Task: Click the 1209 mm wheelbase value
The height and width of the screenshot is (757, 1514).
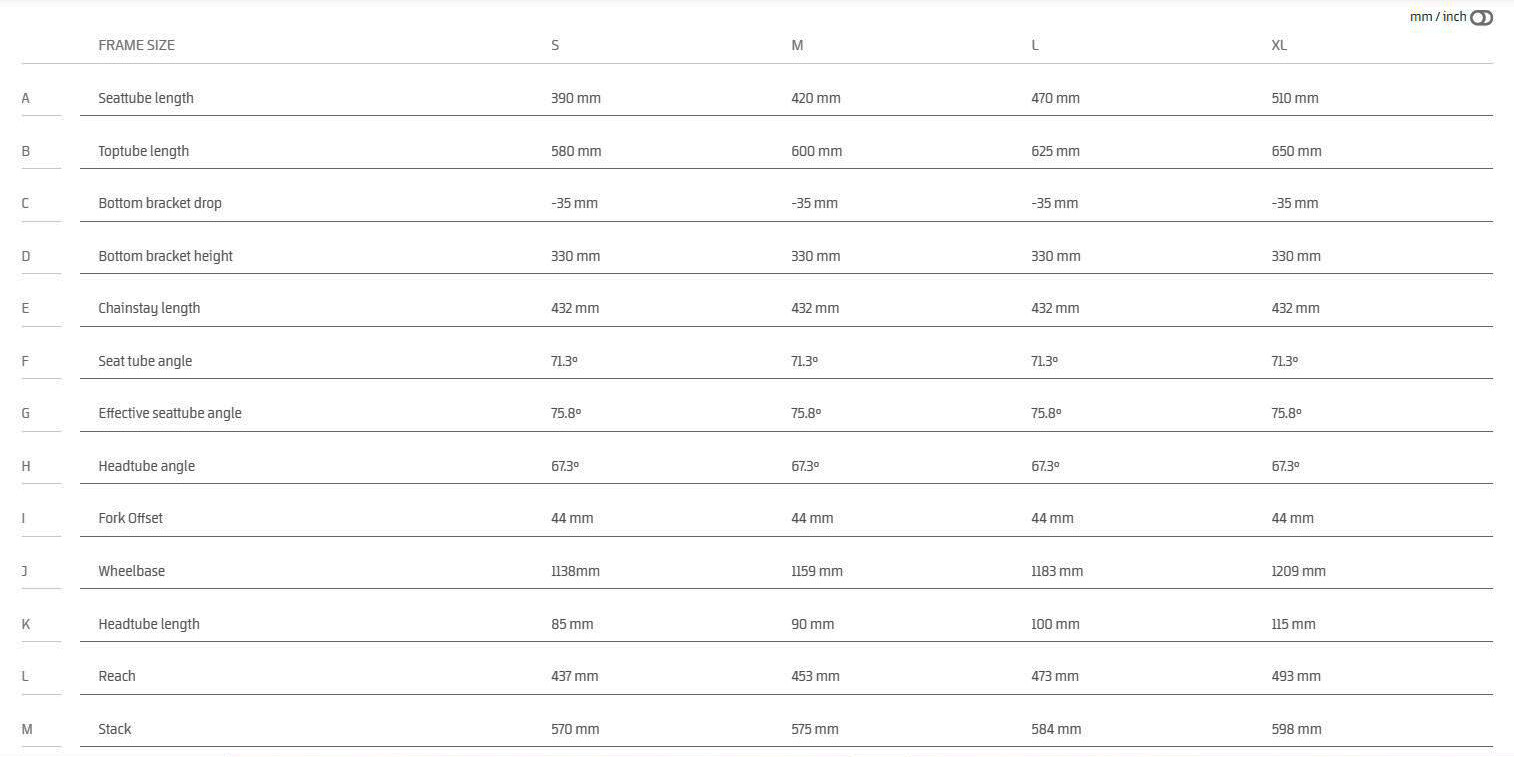Action: coord(1298,571)
